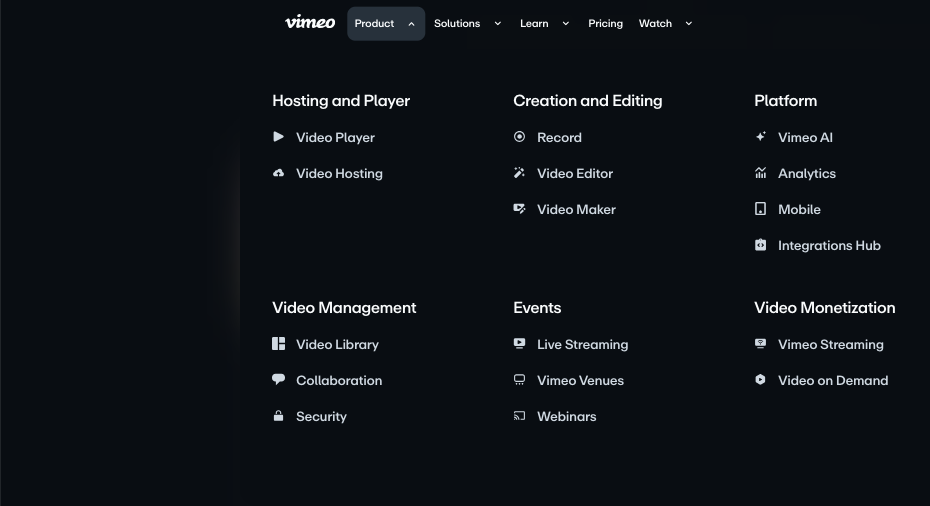Click the Vimeo AI sparkle icon

click(760, 136)
